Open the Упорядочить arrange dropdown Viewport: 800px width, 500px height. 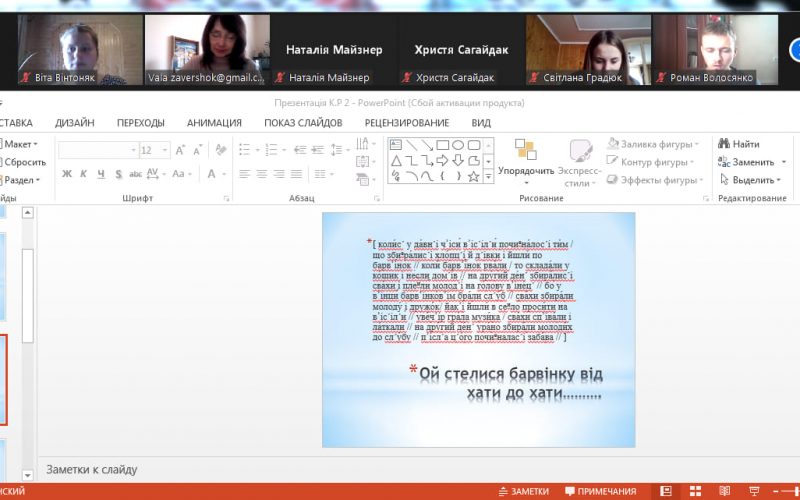point(526,170)
